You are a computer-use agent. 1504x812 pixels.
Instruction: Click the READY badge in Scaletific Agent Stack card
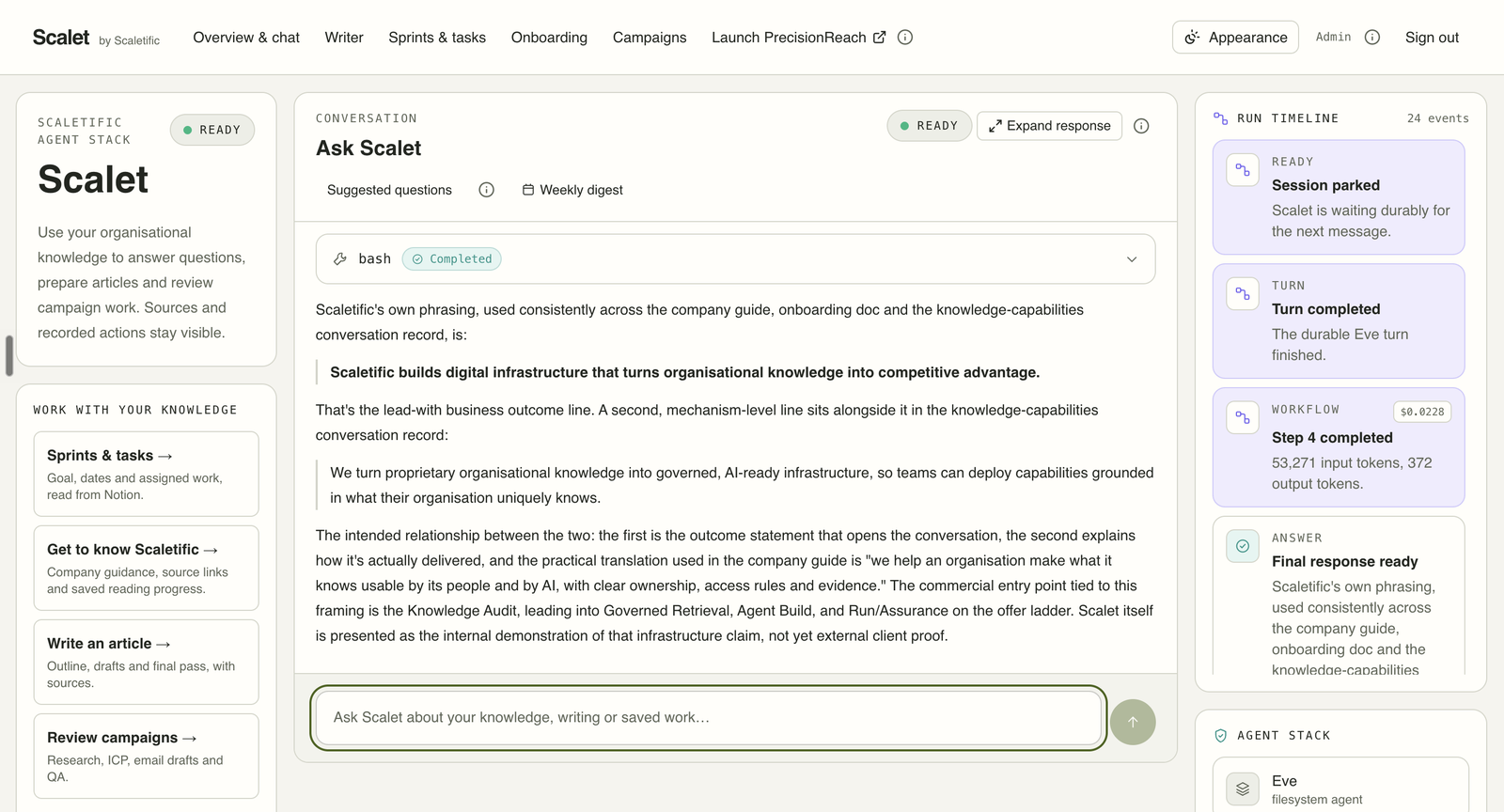click(212, 130)
